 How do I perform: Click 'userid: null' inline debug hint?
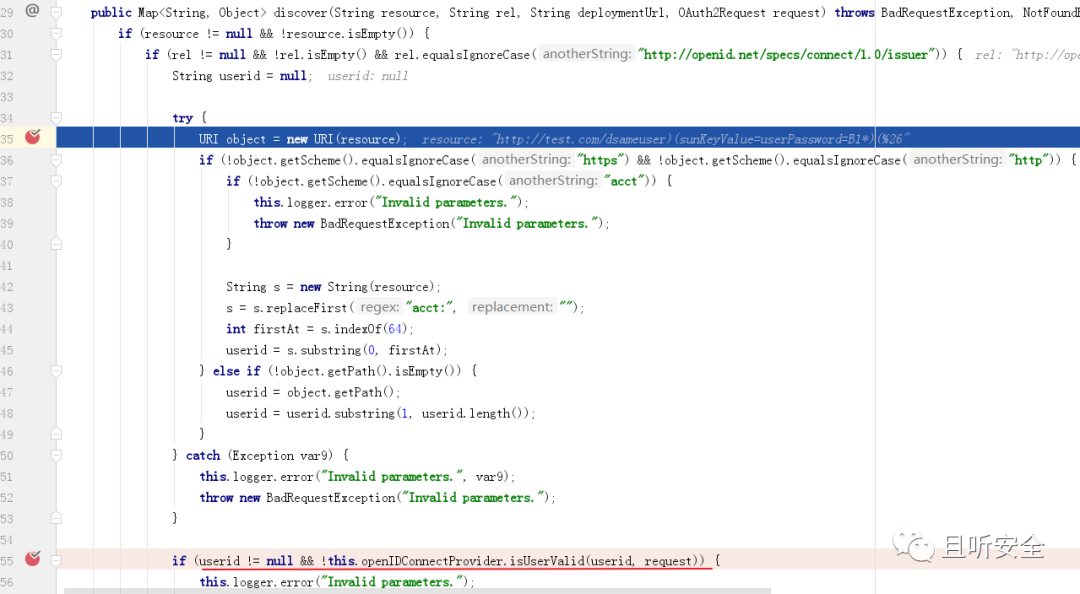pyautogui.click(x=368, y=76)
